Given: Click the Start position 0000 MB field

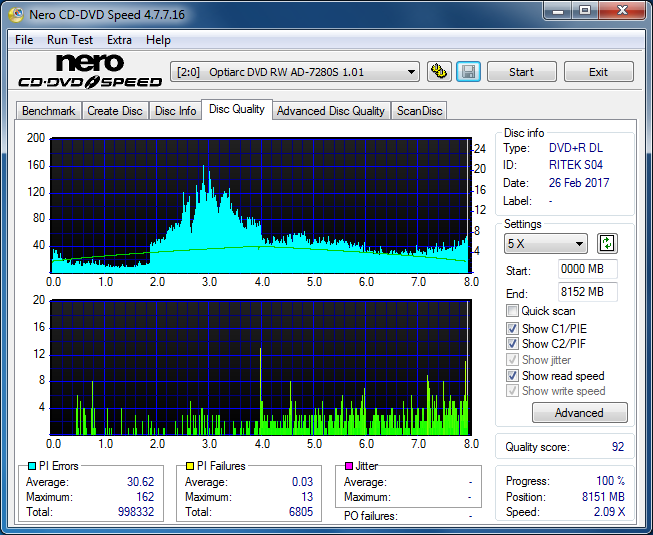Looking at the screenshot, I should (587, 269).
